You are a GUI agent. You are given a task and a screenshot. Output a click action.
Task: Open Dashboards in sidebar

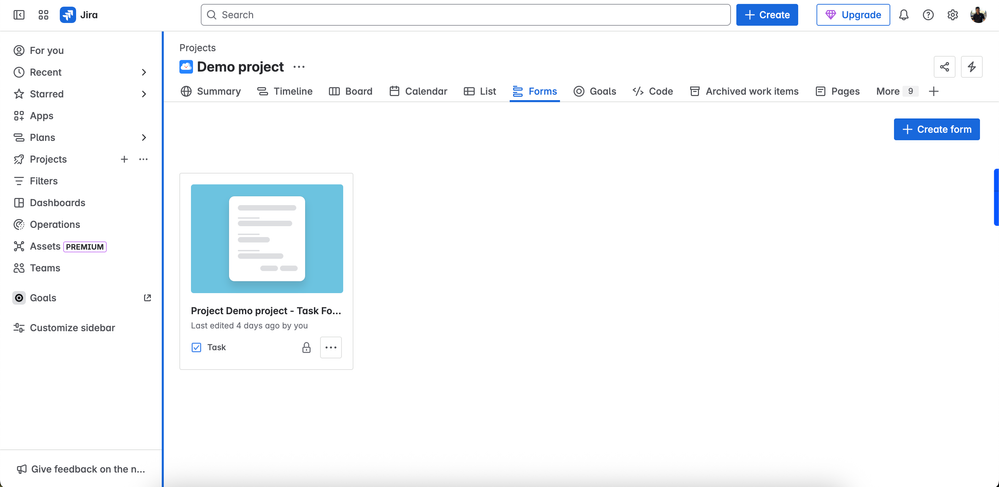coord(81,203)
